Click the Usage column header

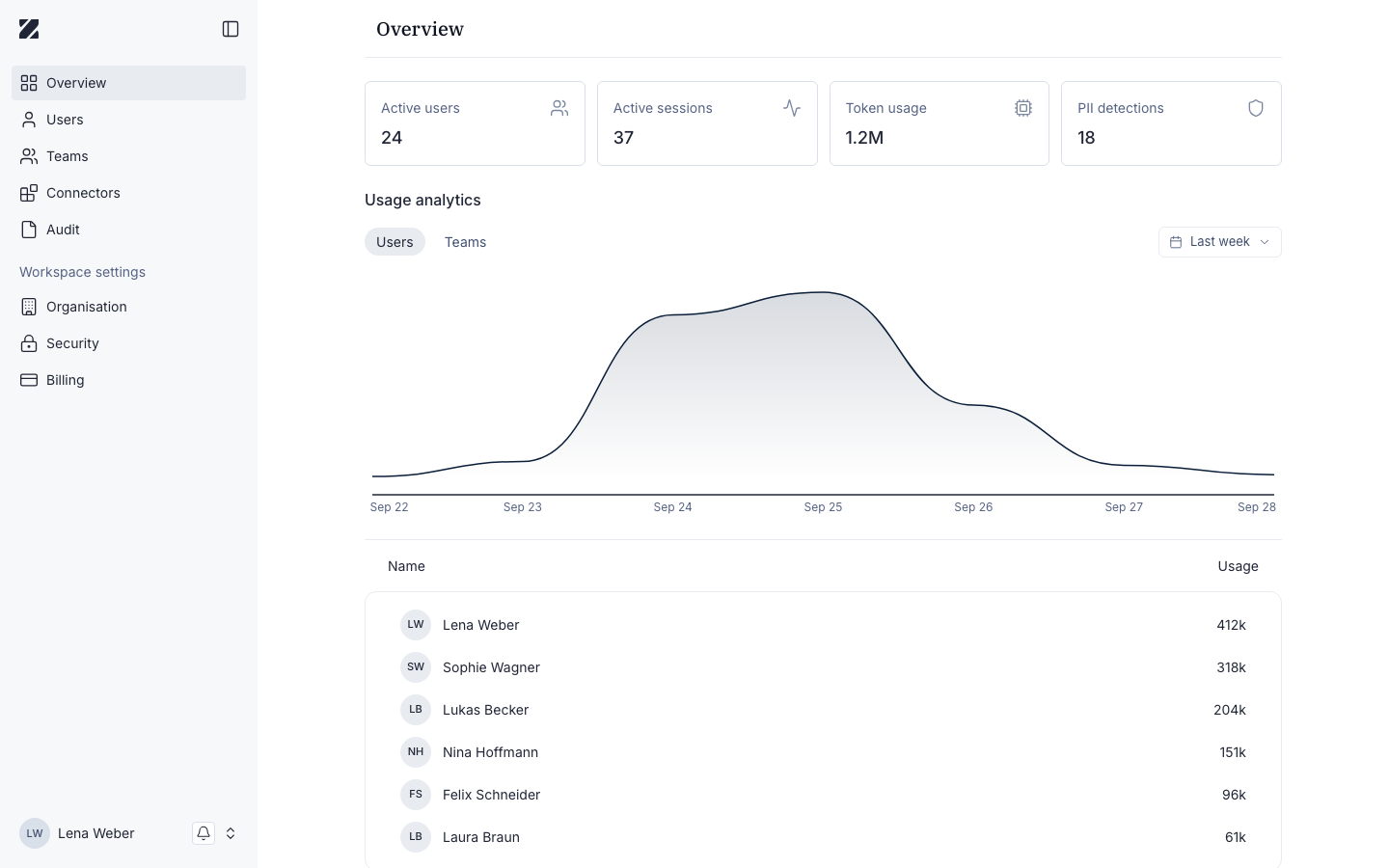(1238, 566)
